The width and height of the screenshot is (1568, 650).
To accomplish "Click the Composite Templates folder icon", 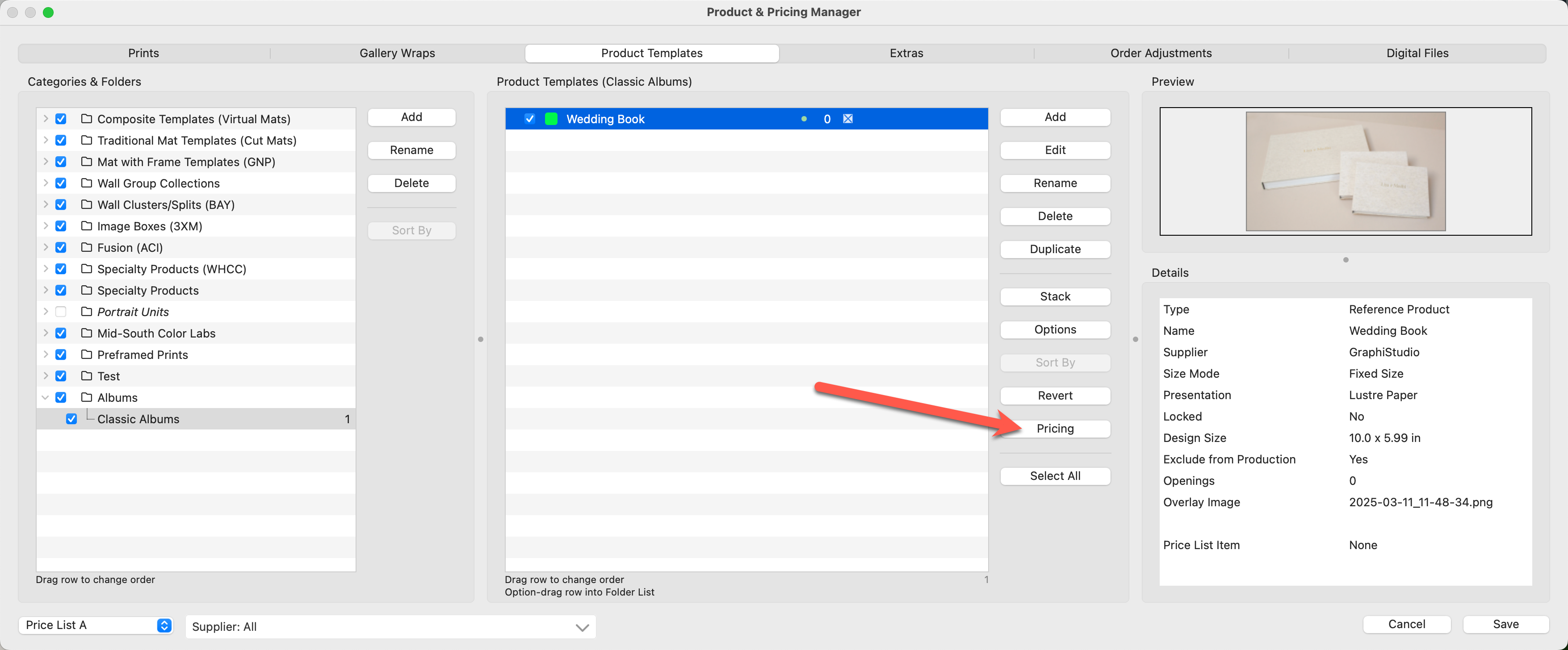I will pyautogui.click(x=86, y=119).
